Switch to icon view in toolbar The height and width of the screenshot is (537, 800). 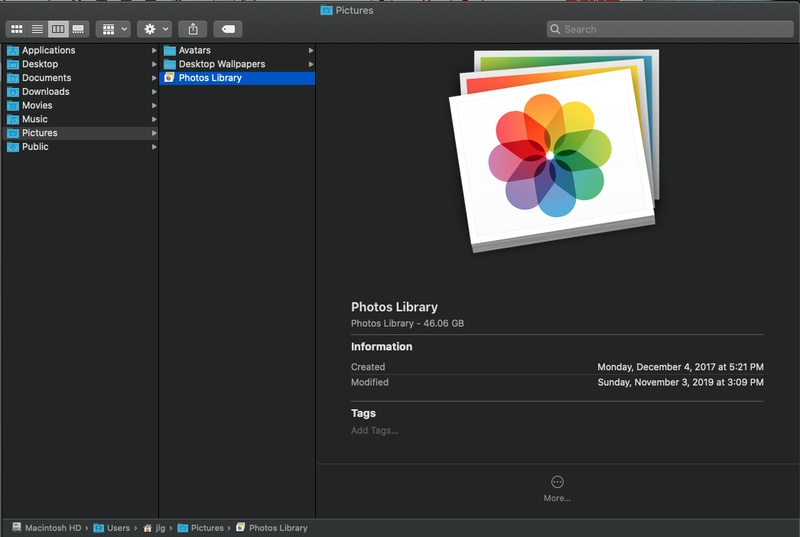click(16, 29)
